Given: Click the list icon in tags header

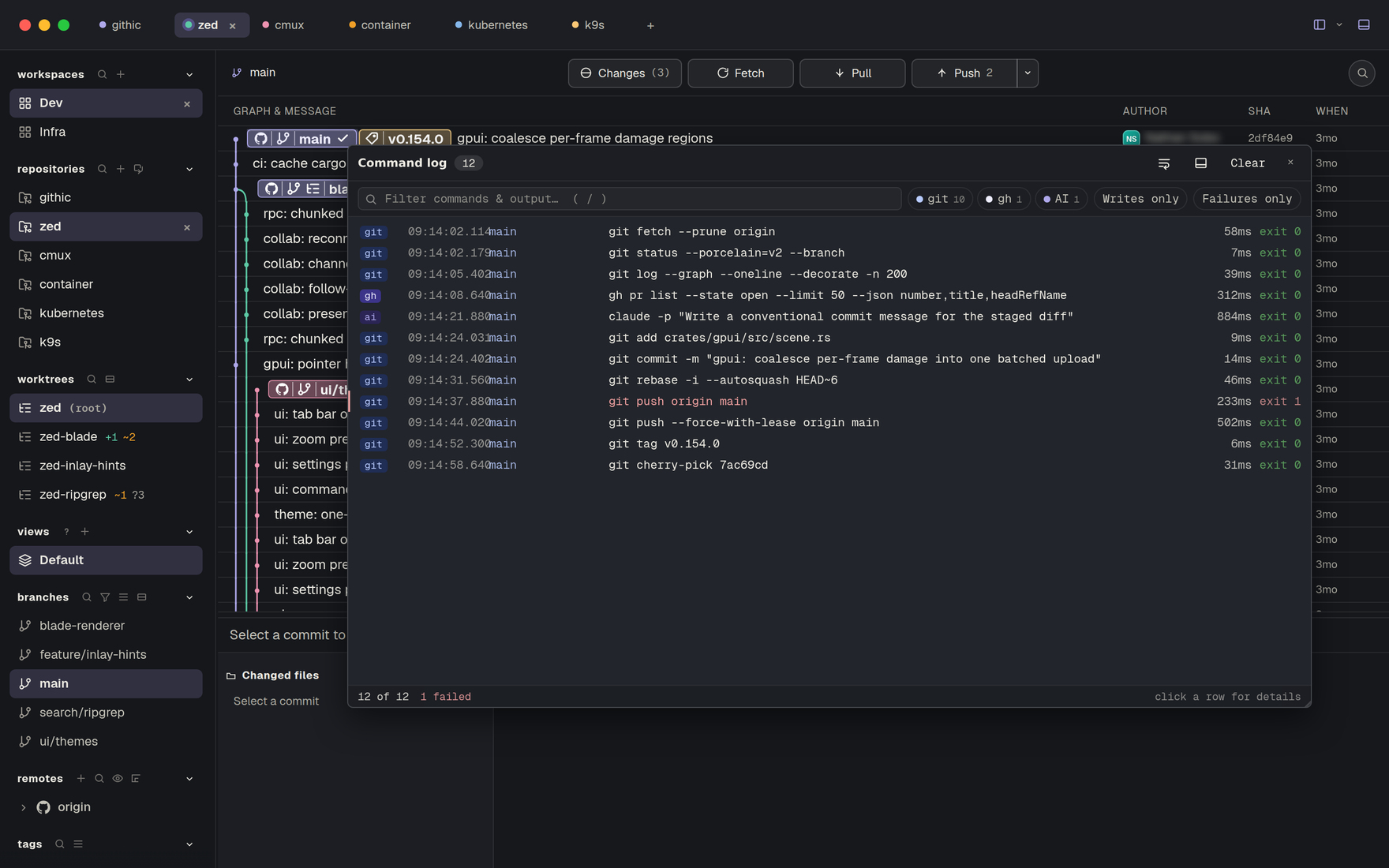Looking at the screenshot, I should (78, 844).
